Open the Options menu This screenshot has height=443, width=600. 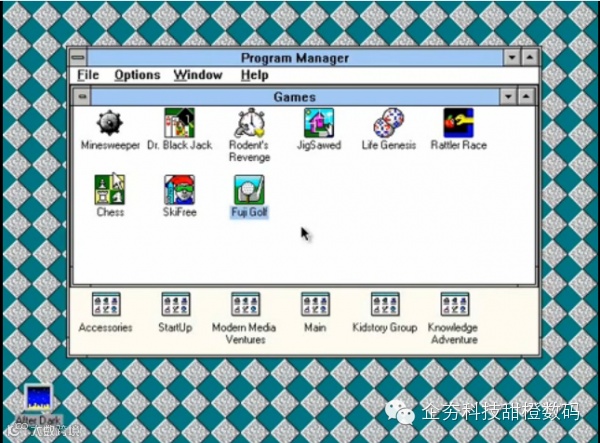point(137,75)
